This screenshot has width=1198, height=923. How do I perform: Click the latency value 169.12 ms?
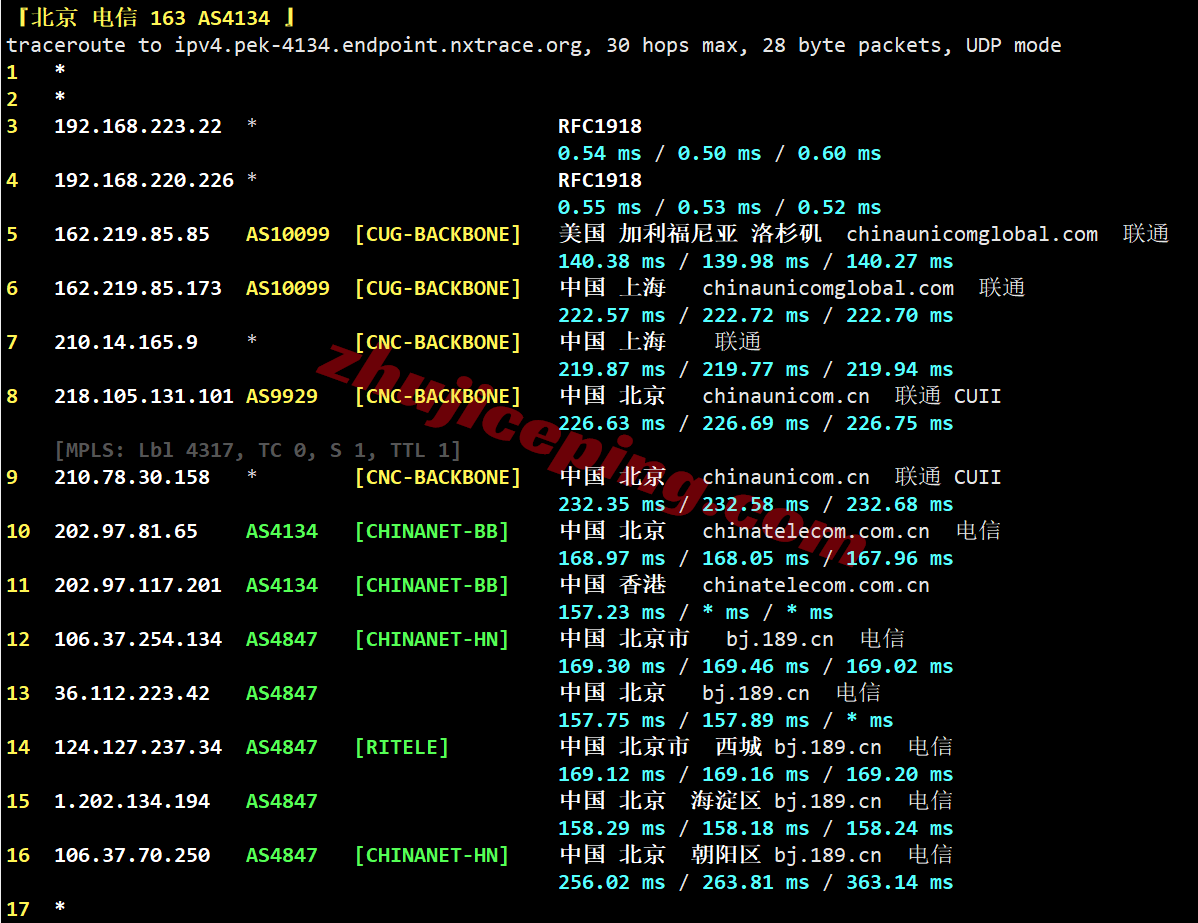point(612,775)
